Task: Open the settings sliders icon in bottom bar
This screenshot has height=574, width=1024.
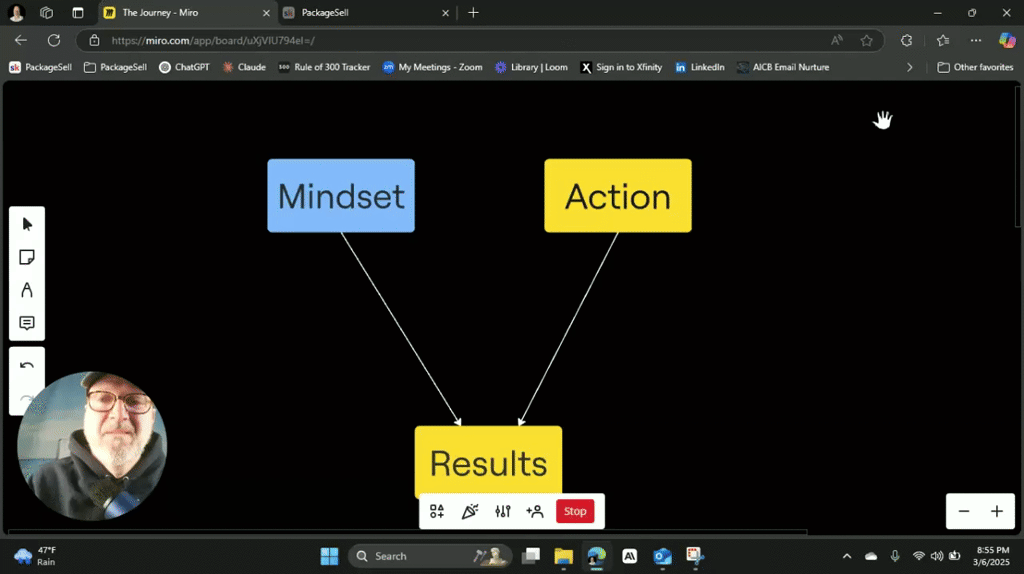Action: pyautogui.click(x=502, y=511)
